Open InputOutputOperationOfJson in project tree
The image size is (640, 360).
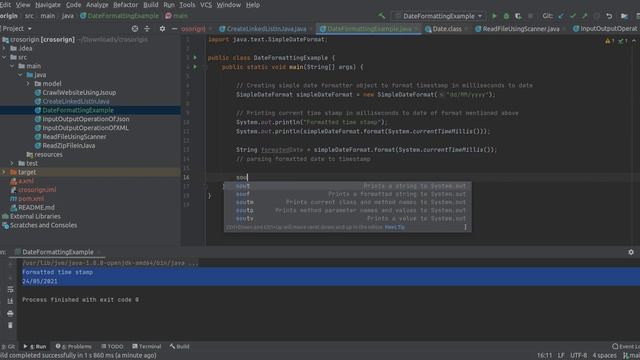click(x=86, y=119)
